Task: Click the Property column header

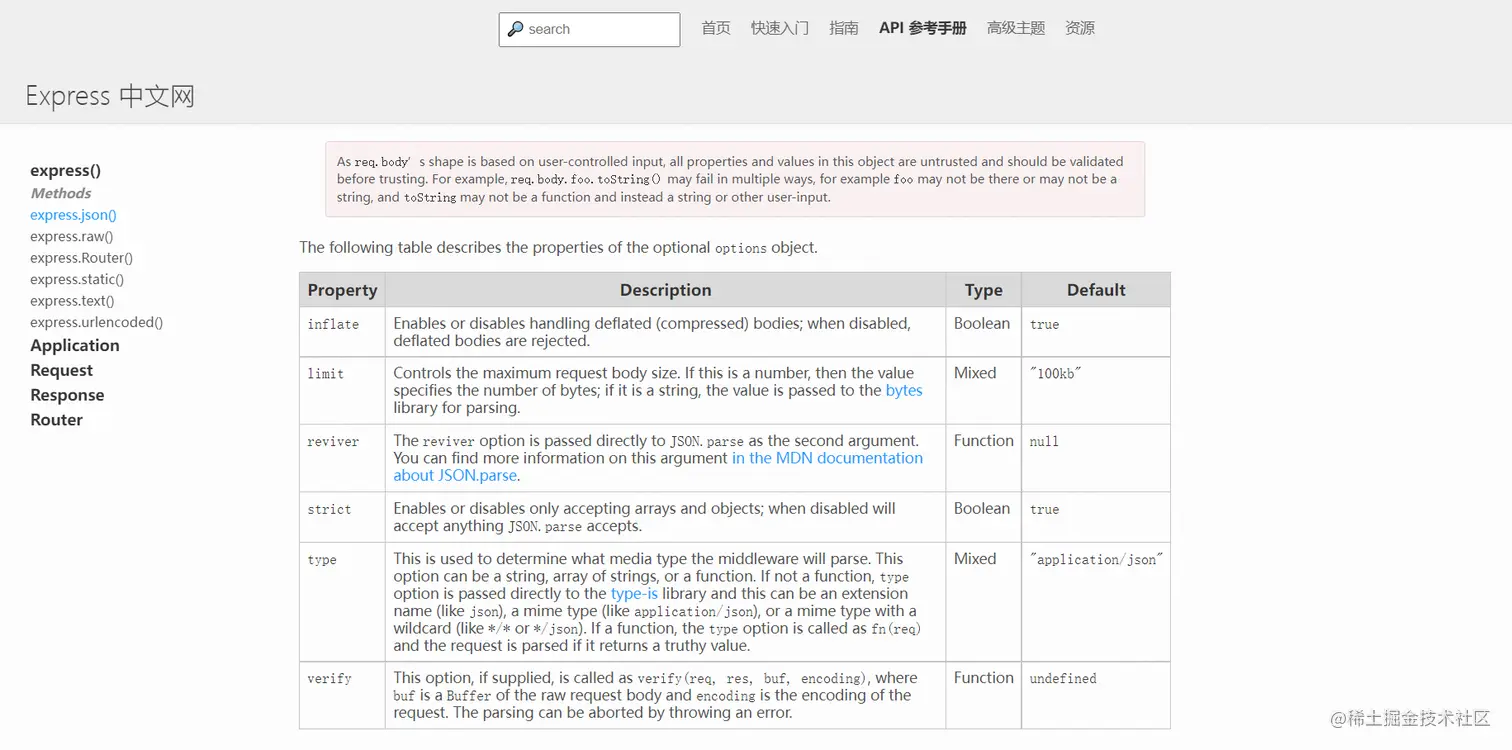Action: click(x=342, y=290)
